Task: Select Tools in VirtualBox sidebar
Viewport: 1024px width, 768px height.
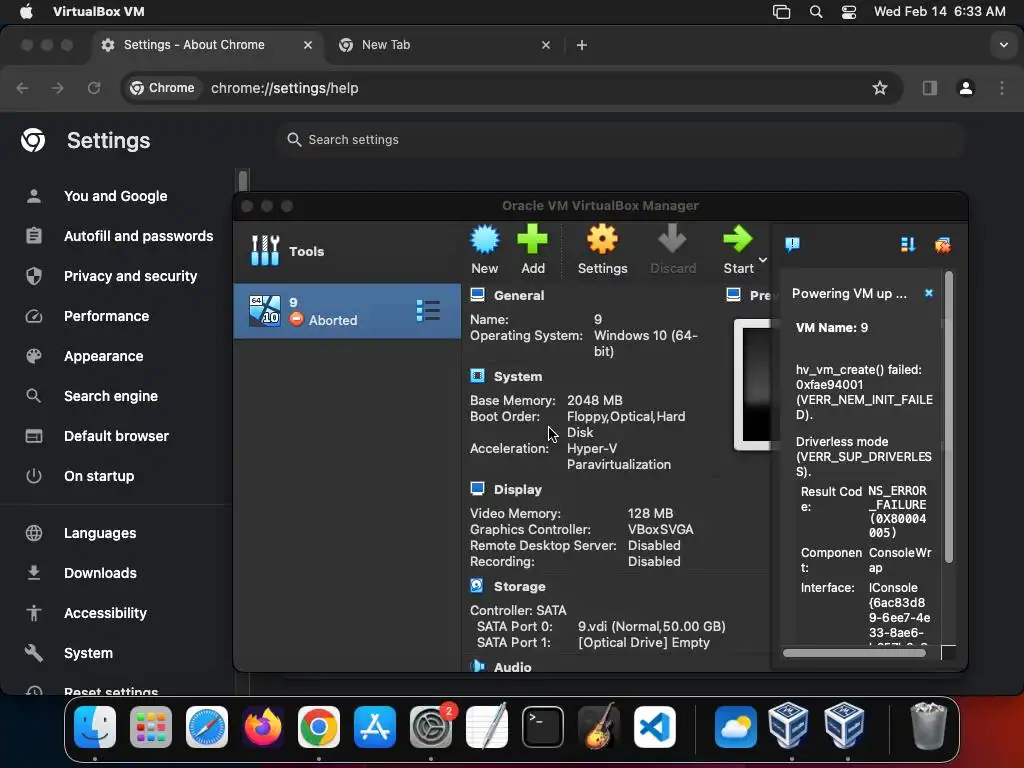Action: point(347,251)
